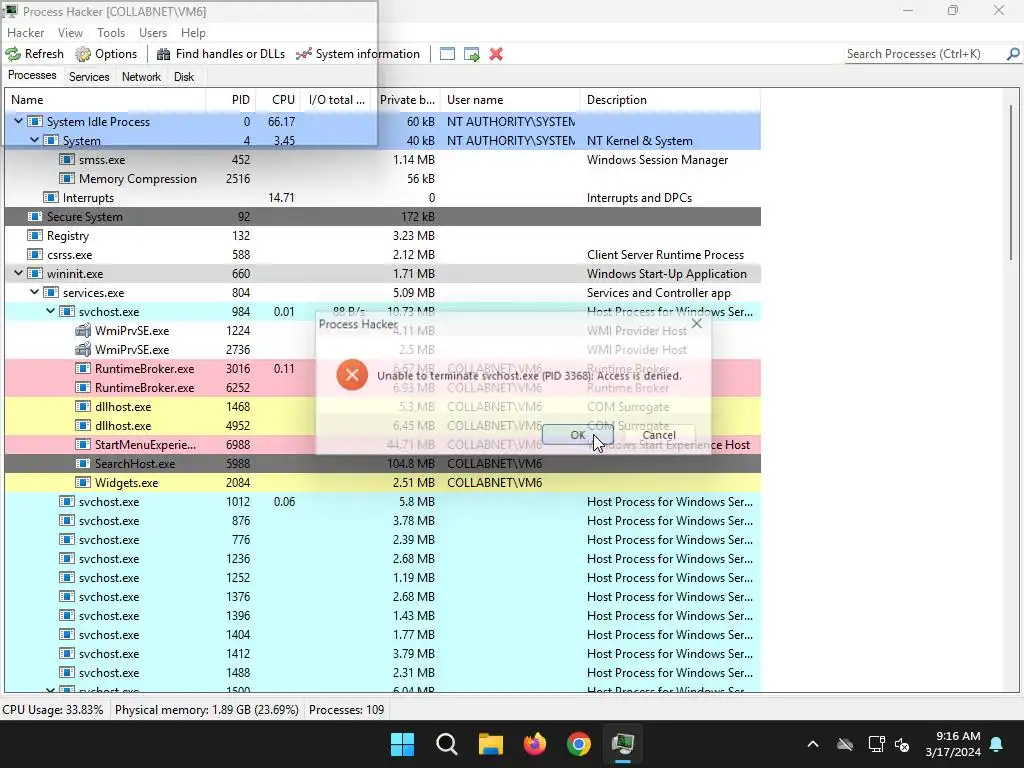Collapse the System process node
Image resolution: width=1024 pixels, height=768 pixels.
(x=35, y=140)
